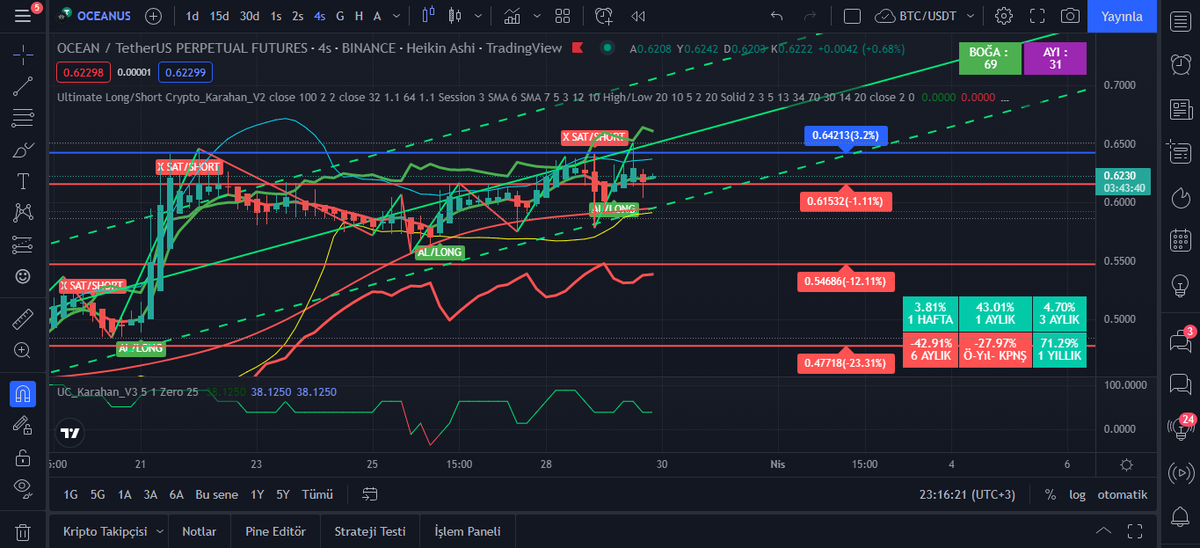Select the trend line drawing tool
Image resolution: width=1200 pixels, height=548 pixels.
[23, 86]
